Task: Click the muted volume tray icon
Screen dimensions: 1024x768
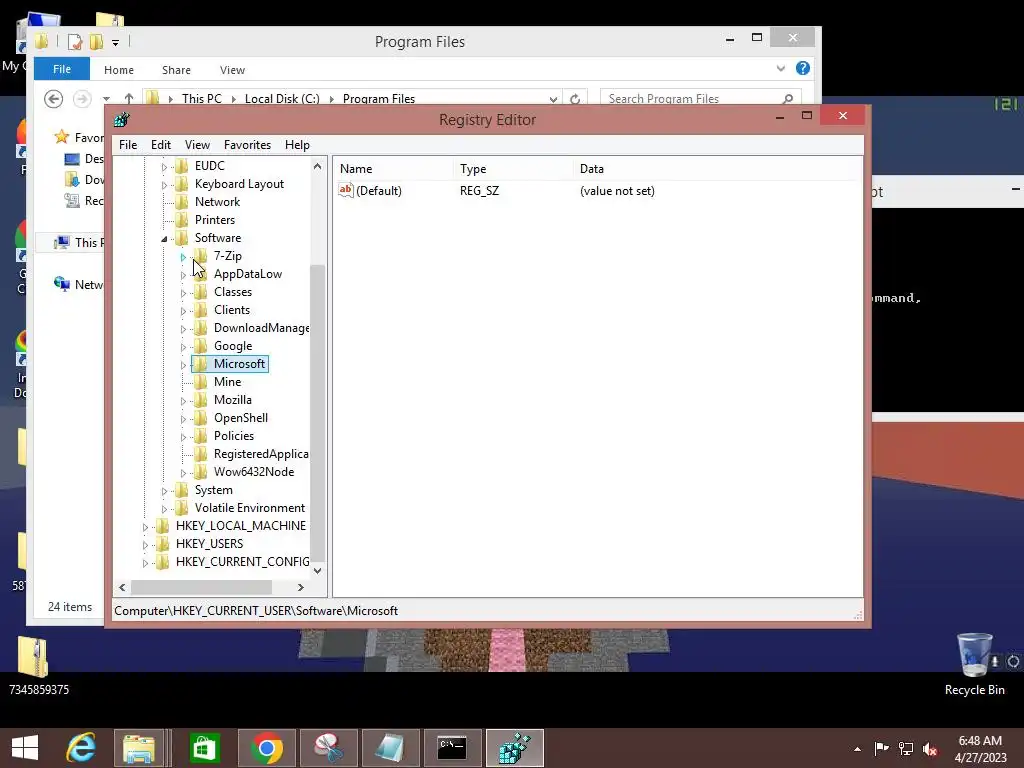Action: (930, 748)
